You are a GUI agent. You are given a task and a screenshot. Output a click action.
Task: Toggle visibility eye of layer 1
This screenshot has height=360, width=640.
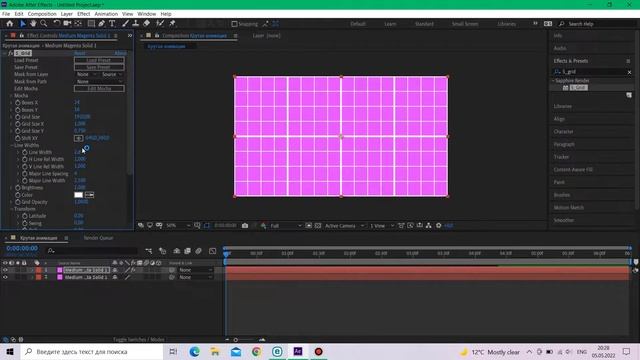[5, 270]
